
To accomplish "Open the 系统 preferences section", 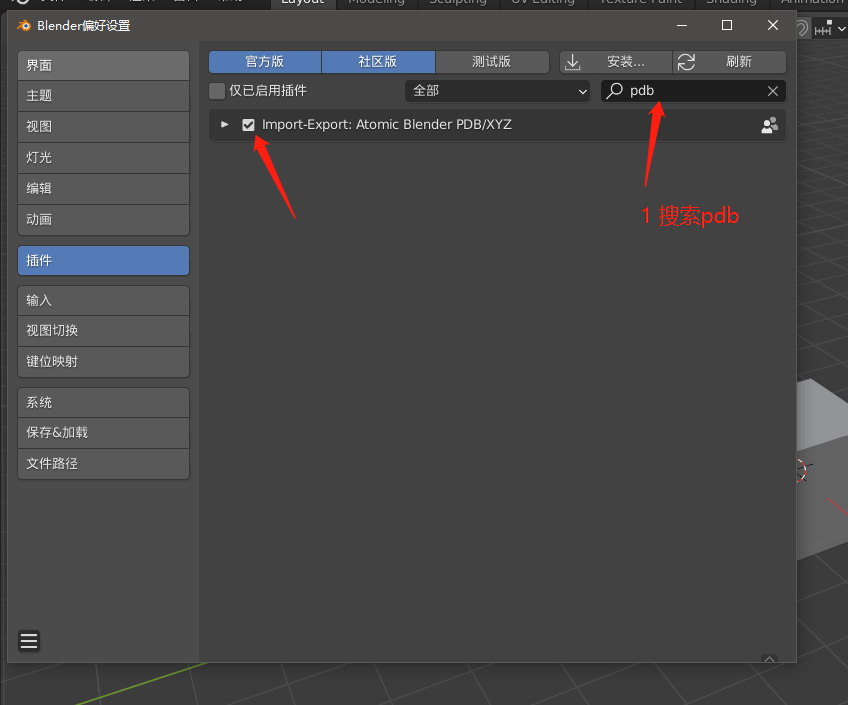I will click(103, 403).
